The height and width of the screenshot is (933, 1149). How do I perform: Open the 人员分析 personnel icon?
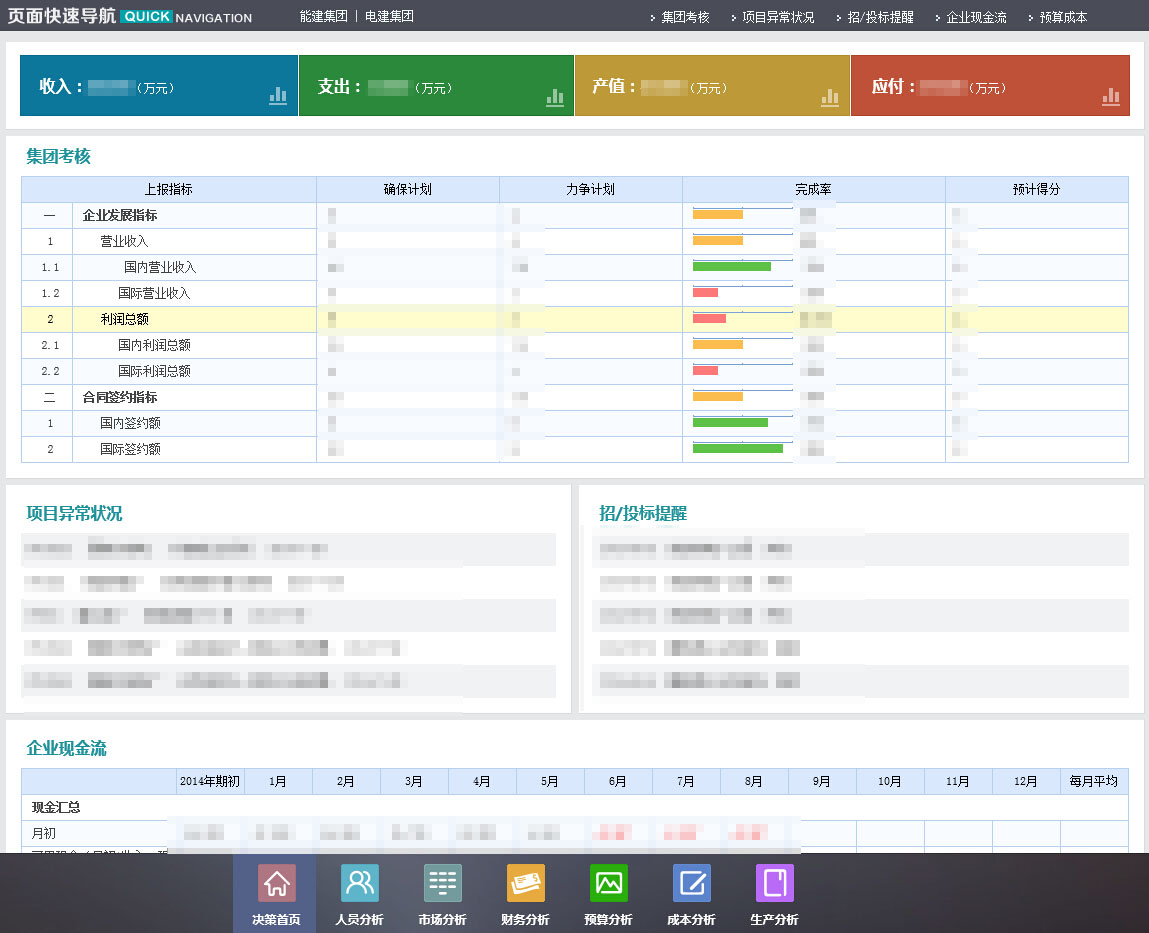(x=359, y=884)
